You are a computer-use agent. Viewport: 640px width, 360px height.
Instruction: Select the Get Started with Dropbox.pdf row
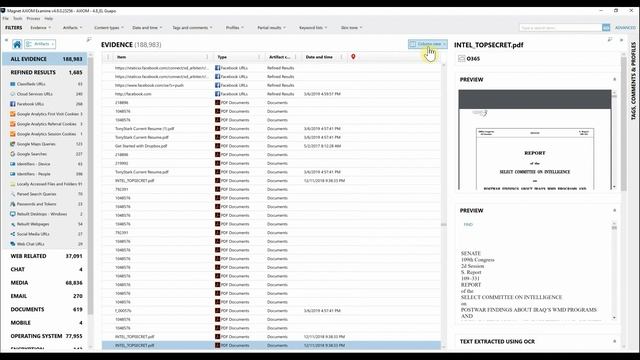[x=271, y=146]
